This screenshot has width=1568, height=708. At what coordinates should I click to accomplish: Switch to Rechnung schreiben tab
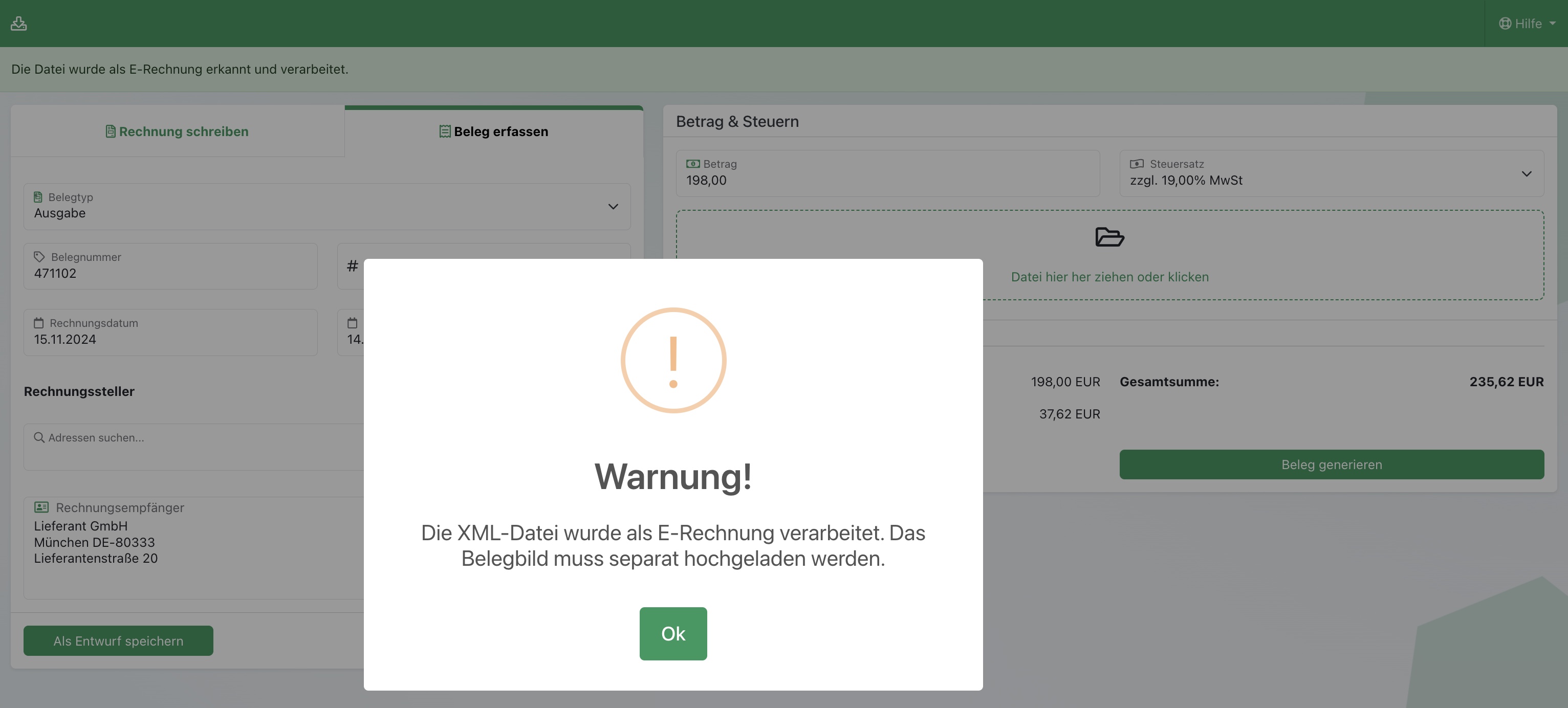[177, 131]
